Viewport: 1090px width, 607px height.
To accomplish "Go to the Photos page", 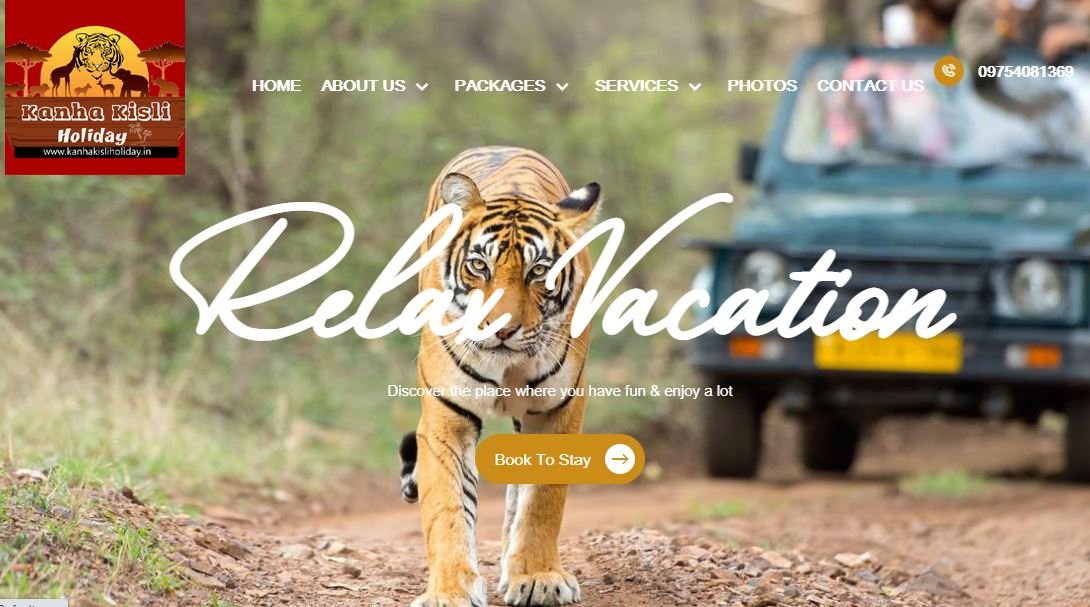I will click(762, 86).
